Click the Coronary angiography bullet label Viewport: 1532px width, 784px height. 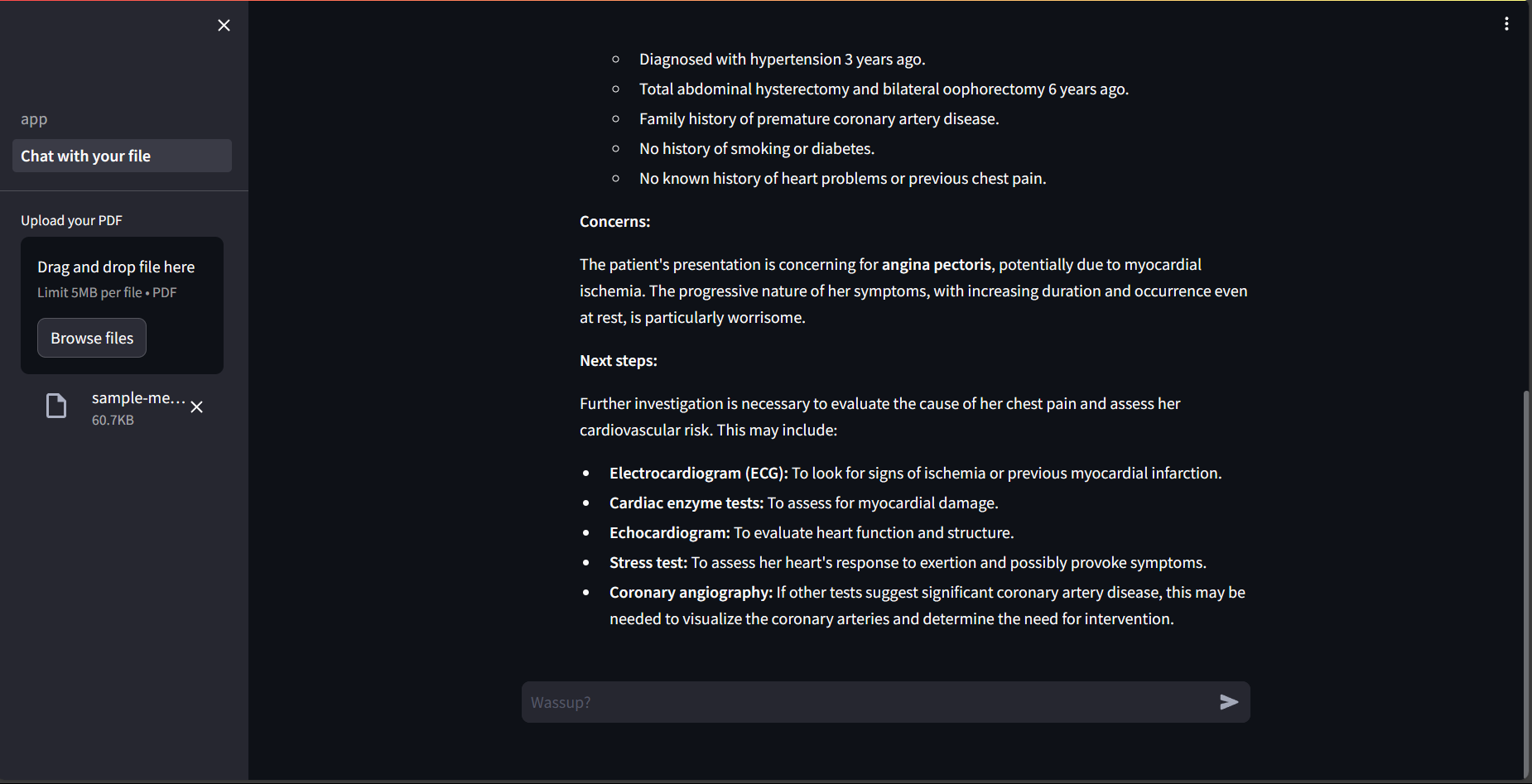point(691,593)
